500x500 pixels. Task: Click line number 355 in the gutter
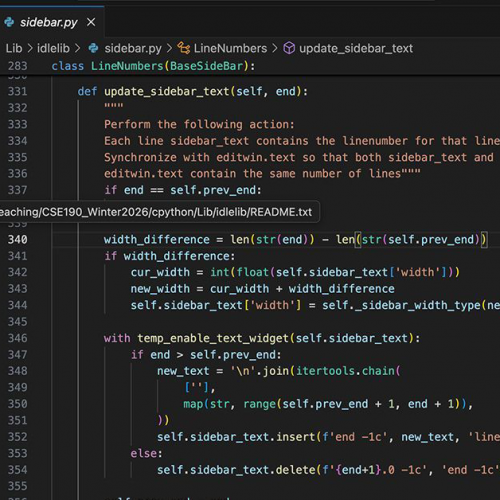click(17, 486)
